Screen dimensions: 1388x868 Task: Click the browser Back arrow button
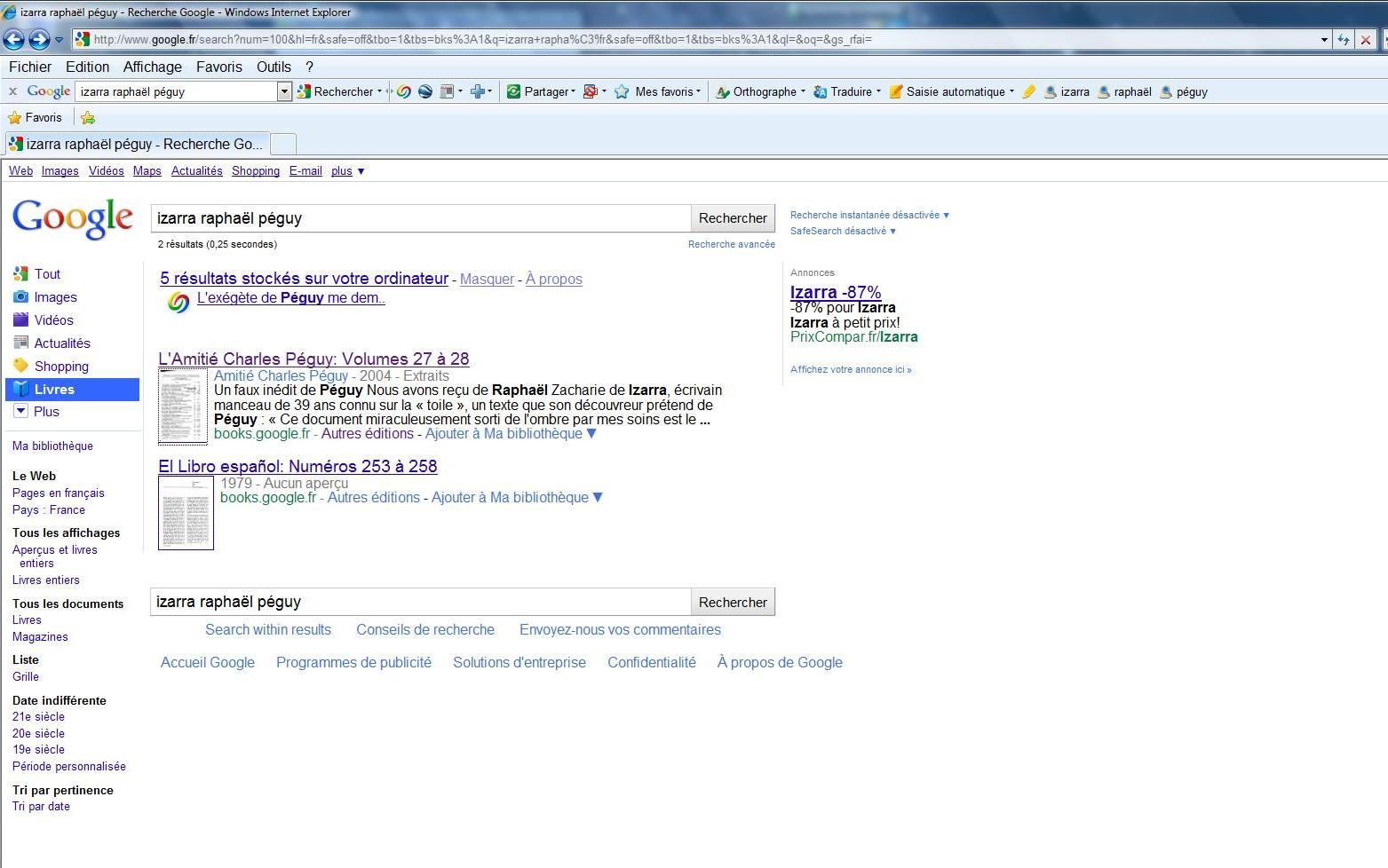click(13, 39)
